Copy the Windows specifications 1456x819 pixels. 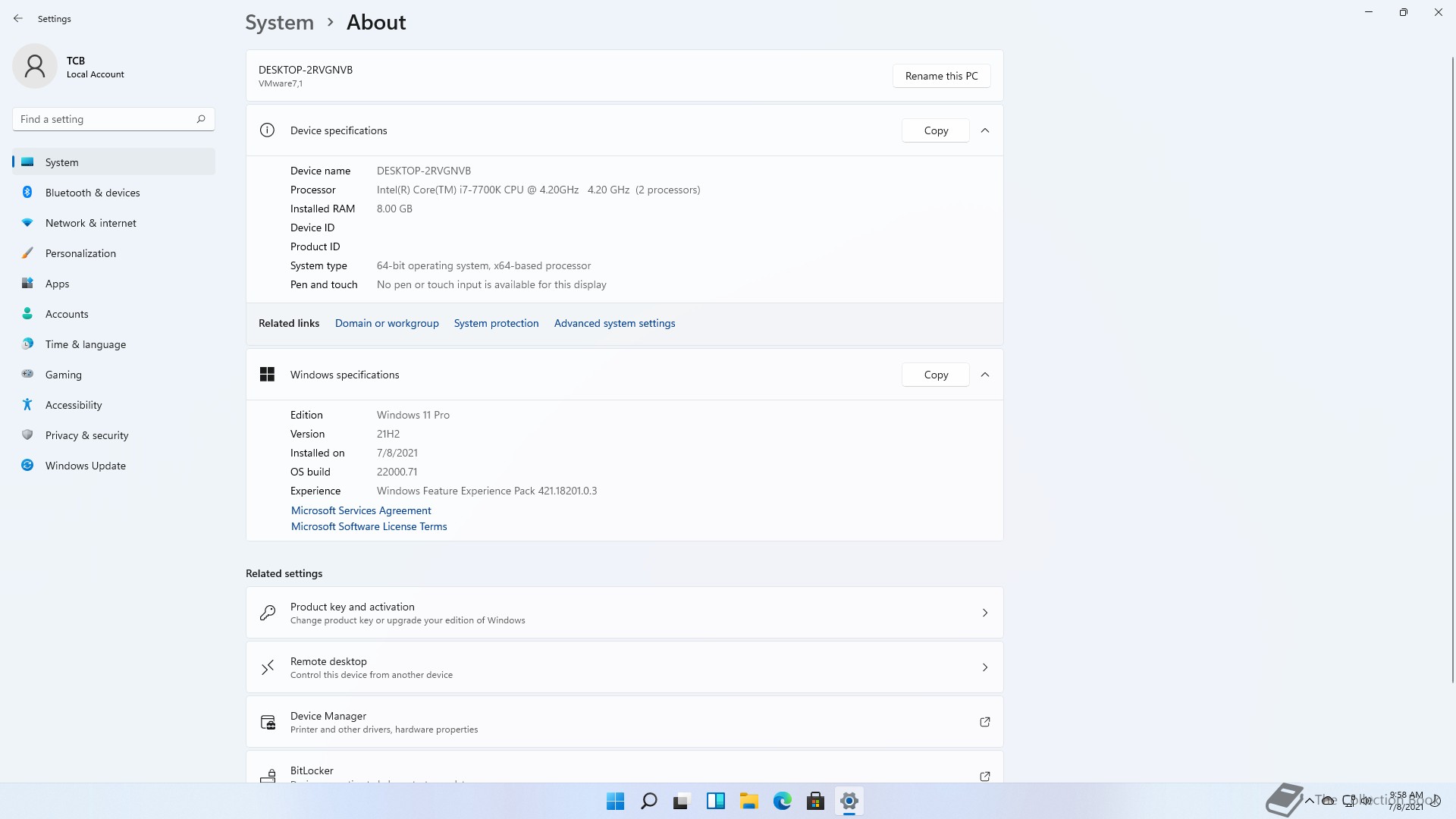coord(936,375)
